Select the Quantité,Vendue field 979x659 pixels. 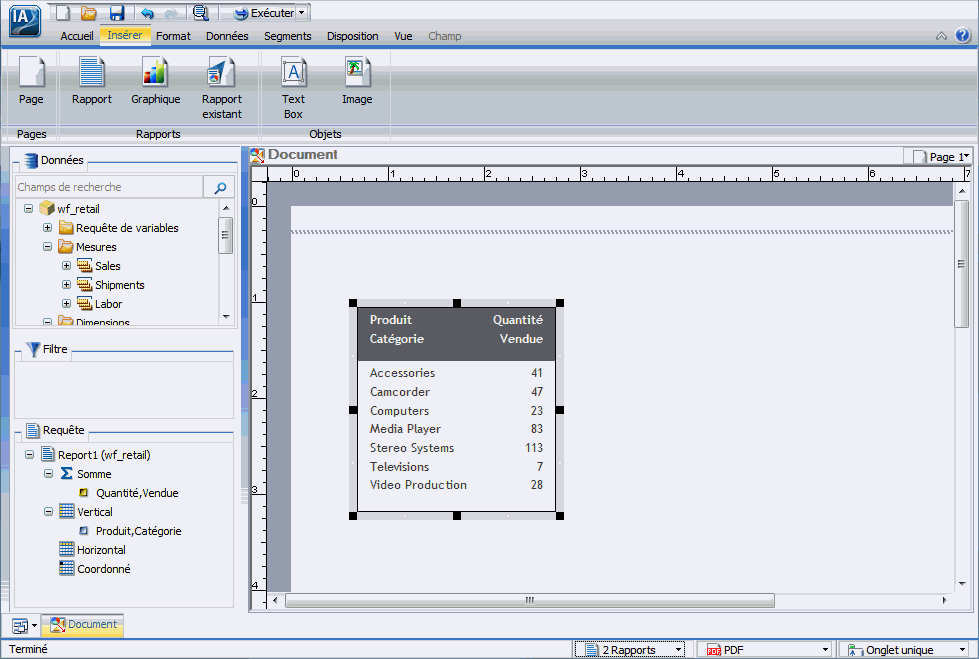(x=137, y=493)
